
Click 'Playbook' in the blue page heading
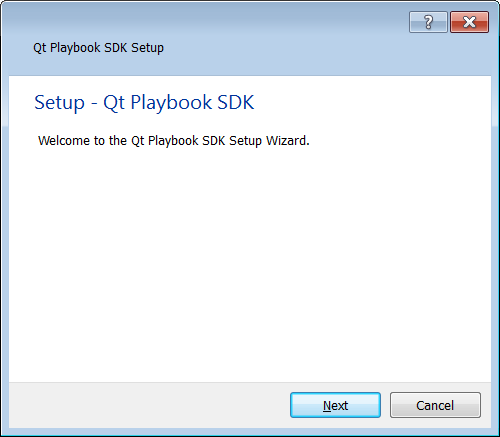click(171, 102)
